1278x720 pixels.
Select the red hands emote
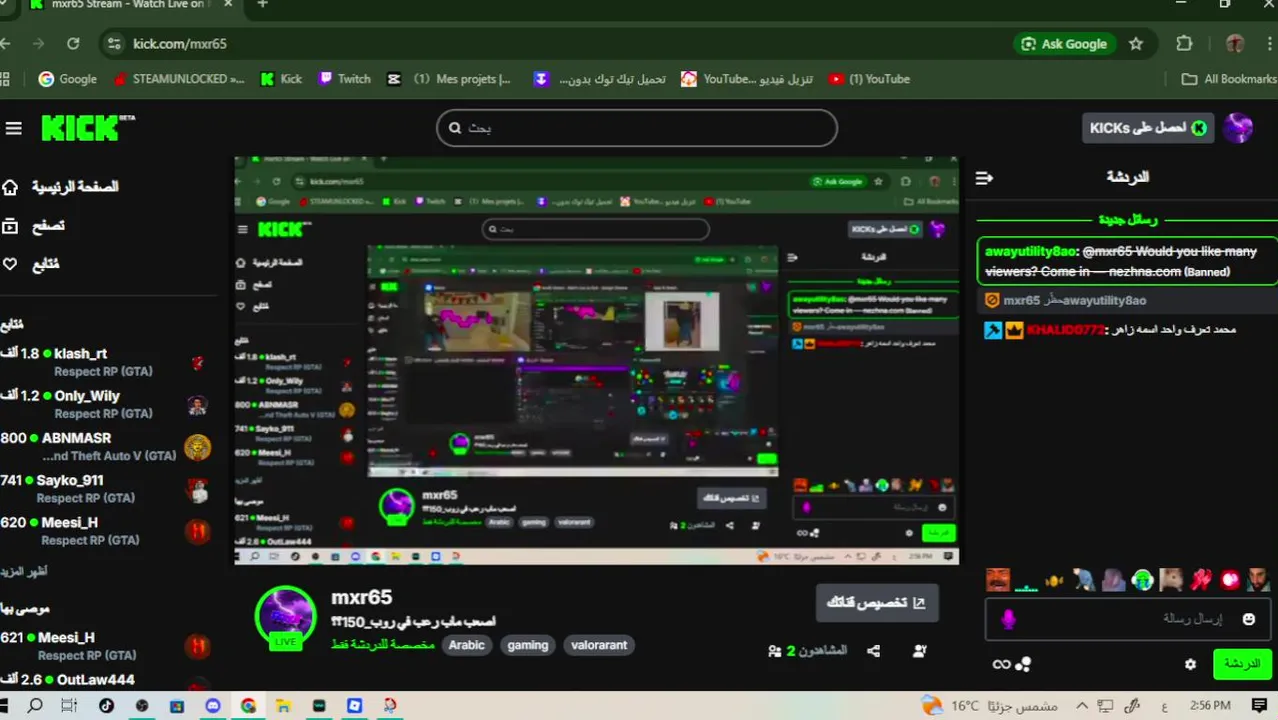pos(1200,579)
